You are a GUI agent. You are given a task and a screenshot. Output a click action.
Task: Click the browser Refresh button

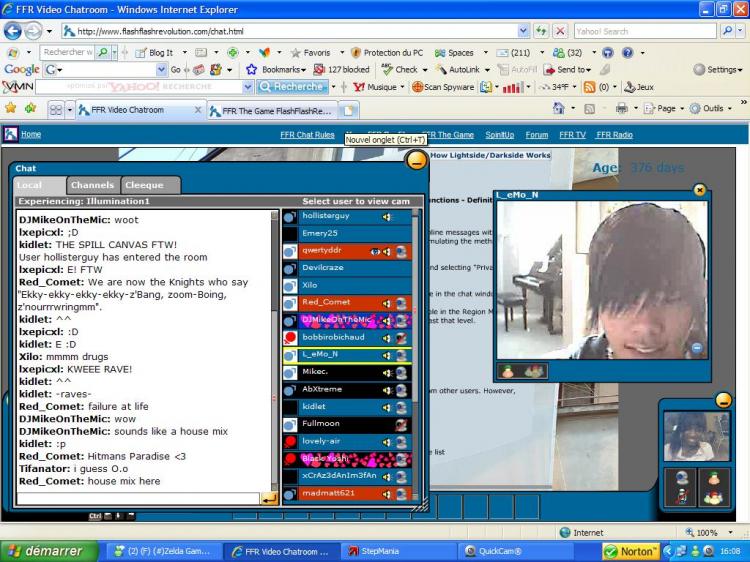pyautogui.click(x=540, y=31)
